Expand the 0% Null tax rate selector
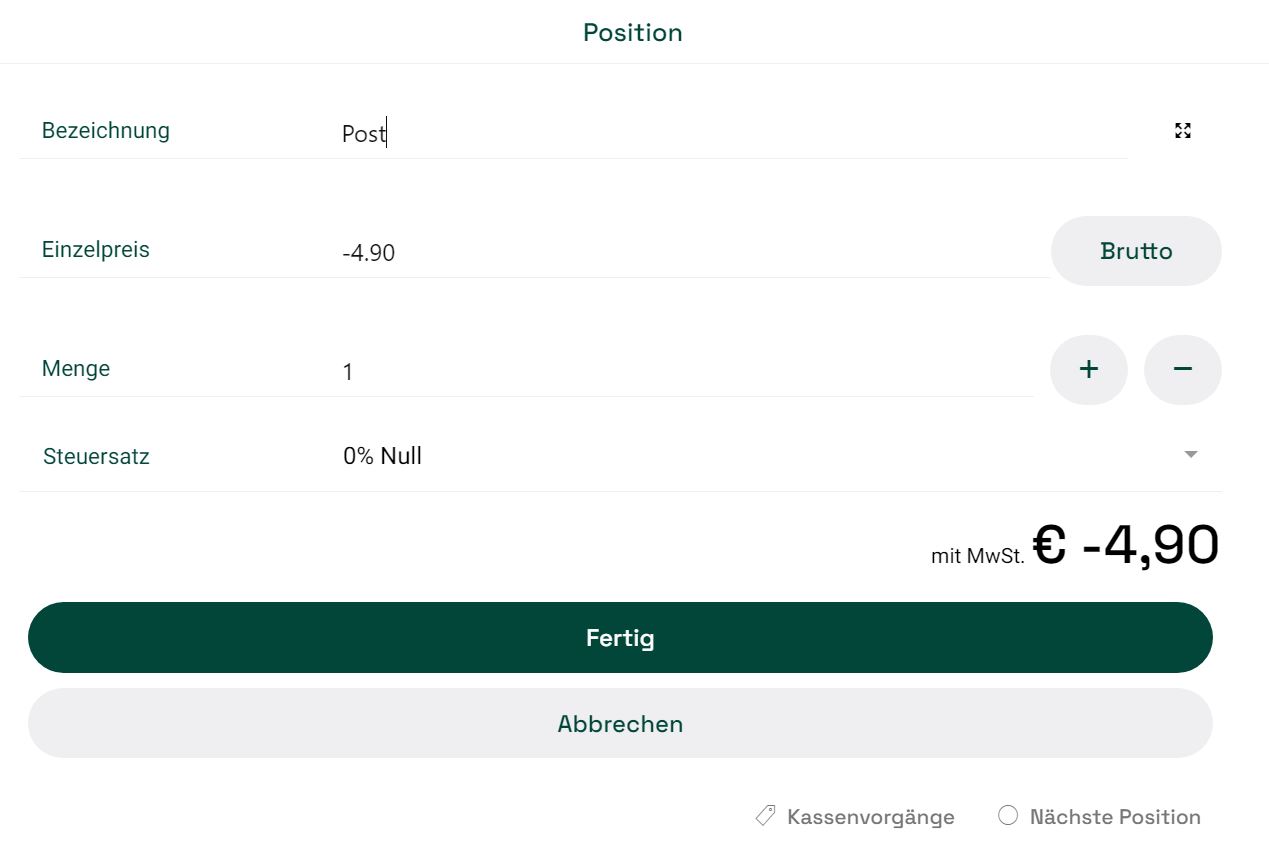1269x868 pixels. point(770,456)
